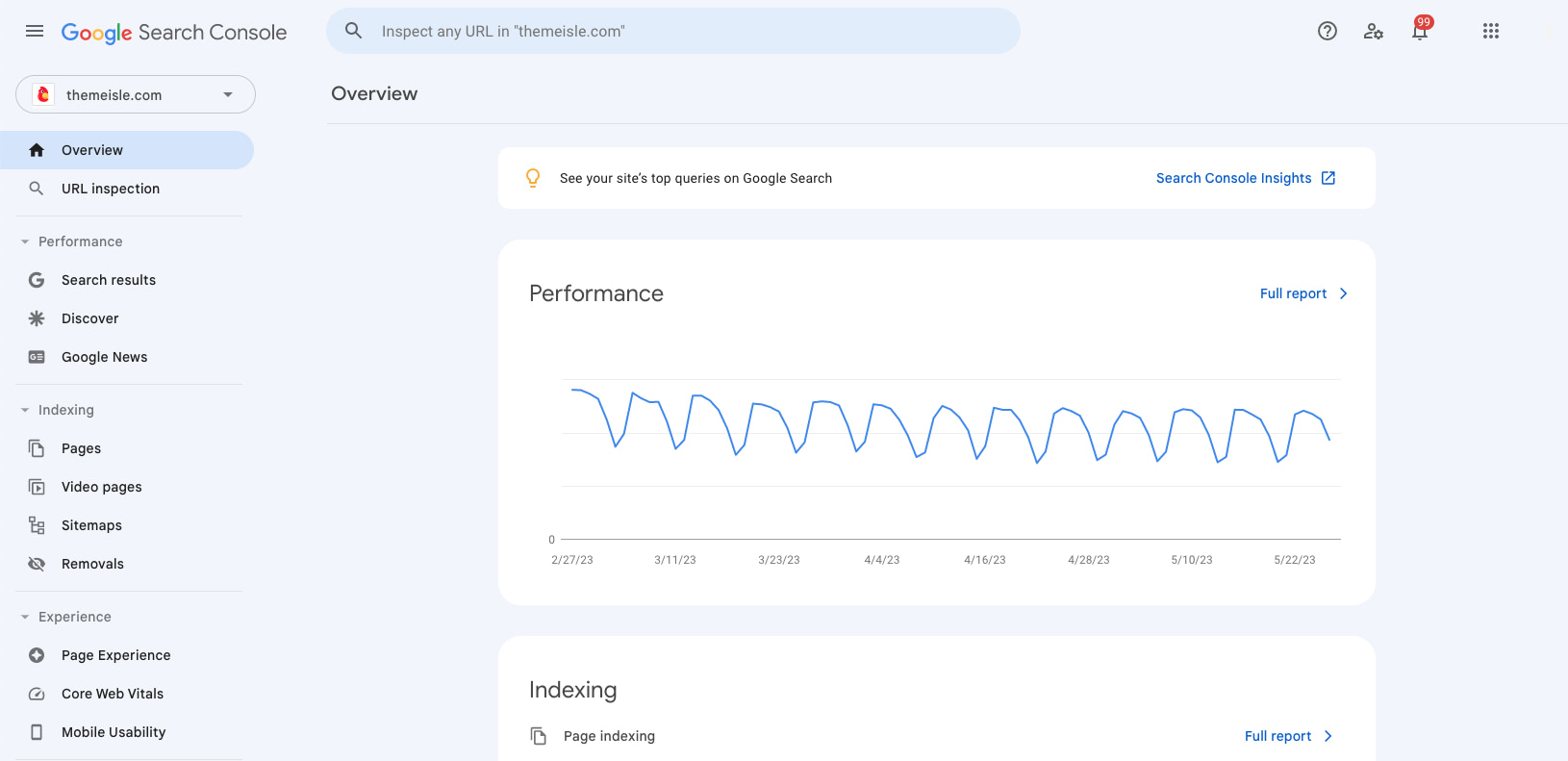Go to Overview in the sidebar
Viewport: 1568px width, 761px height.
(127, 150)
